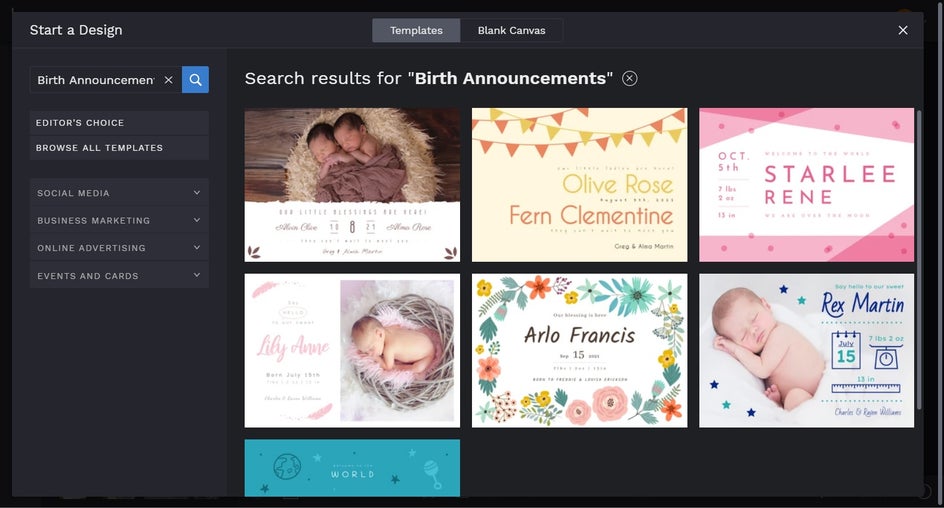The width and height of the screenshot is (944, 508).
Task: Select the teal Welcome to the World template
Action: 352,468
